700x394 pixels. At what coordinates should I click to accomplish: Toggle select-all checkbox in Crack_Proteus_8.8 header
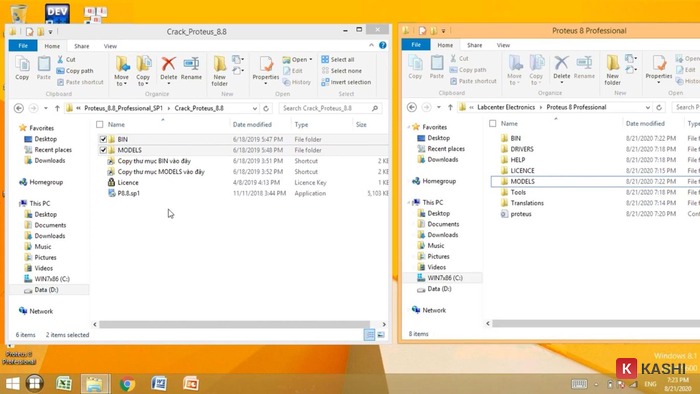(x=100, y=124)
